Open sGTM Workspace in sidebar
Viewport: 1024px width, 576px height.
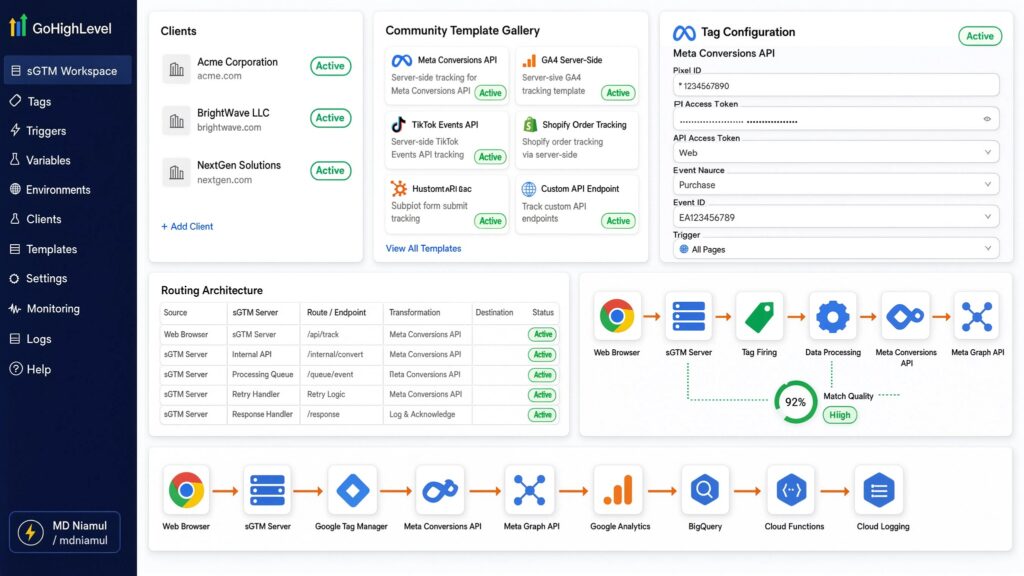pyautogui.click(x=68, y=71)
